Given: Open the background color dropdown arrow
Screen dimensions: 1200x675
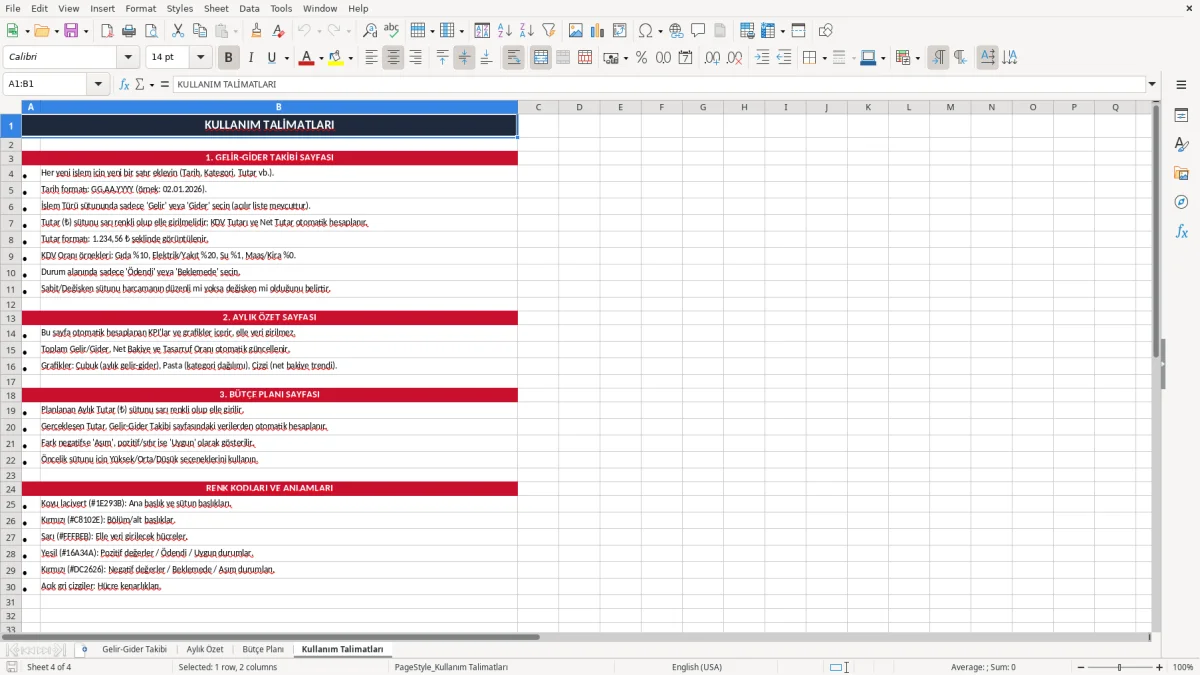Looking at the screenshot, I should pyautogui.click(x=350, y=58).
